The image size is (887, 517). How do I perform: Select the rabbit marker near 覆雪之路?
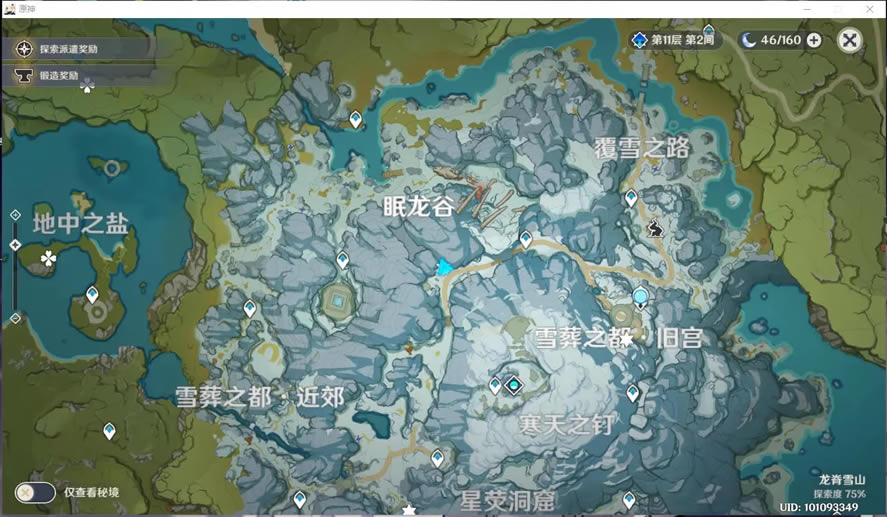[x=656, y=228]
